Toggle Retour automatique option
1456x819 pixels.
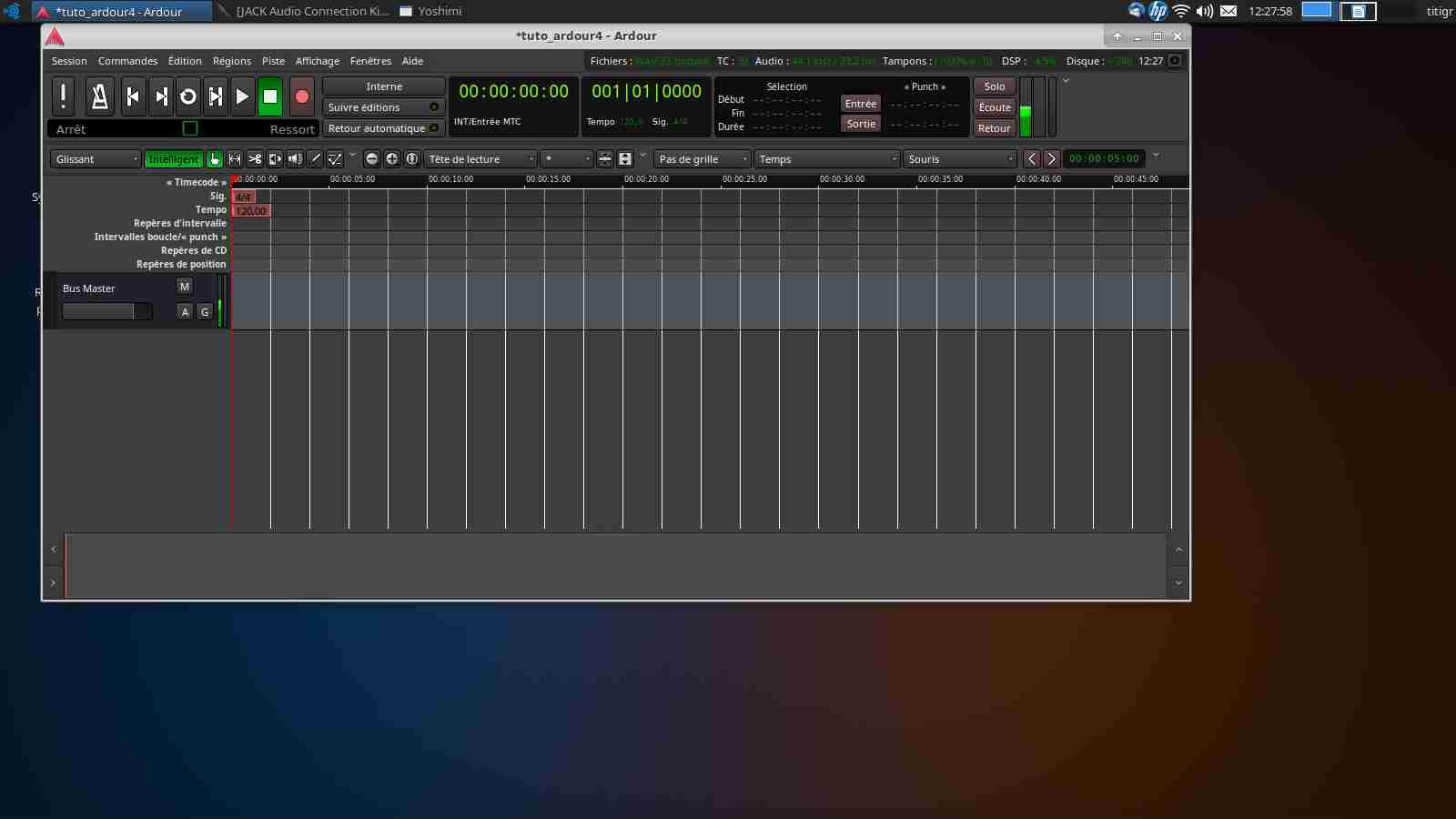click(x=383, y=128)
